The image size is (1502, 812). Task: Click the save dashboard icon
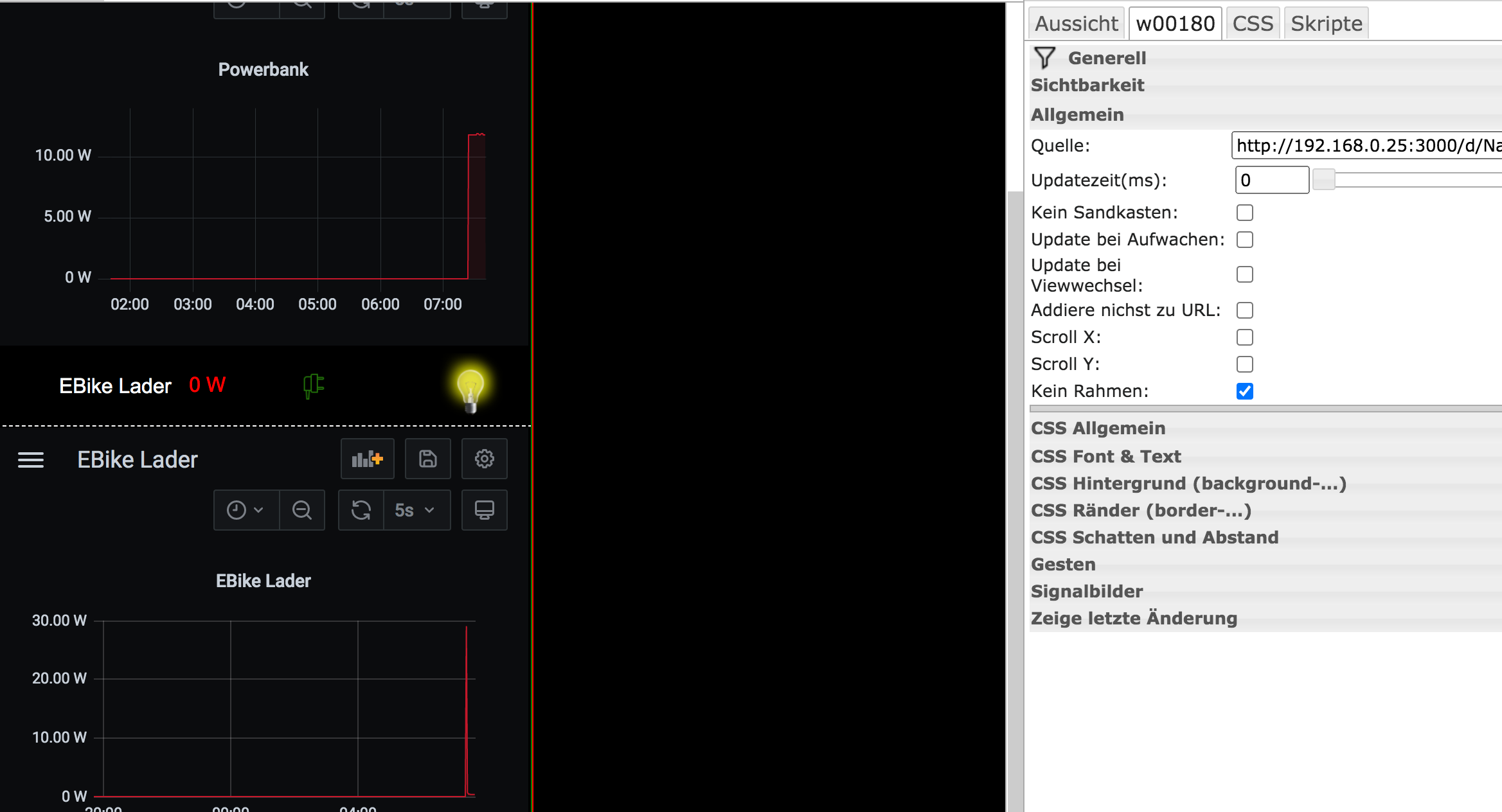(x=427, y=459)
